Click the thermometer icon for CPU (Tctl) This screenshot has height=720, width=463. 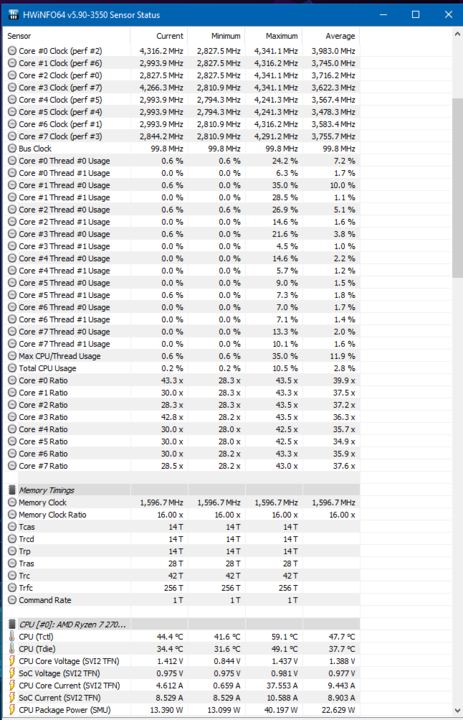pos(12,637)
